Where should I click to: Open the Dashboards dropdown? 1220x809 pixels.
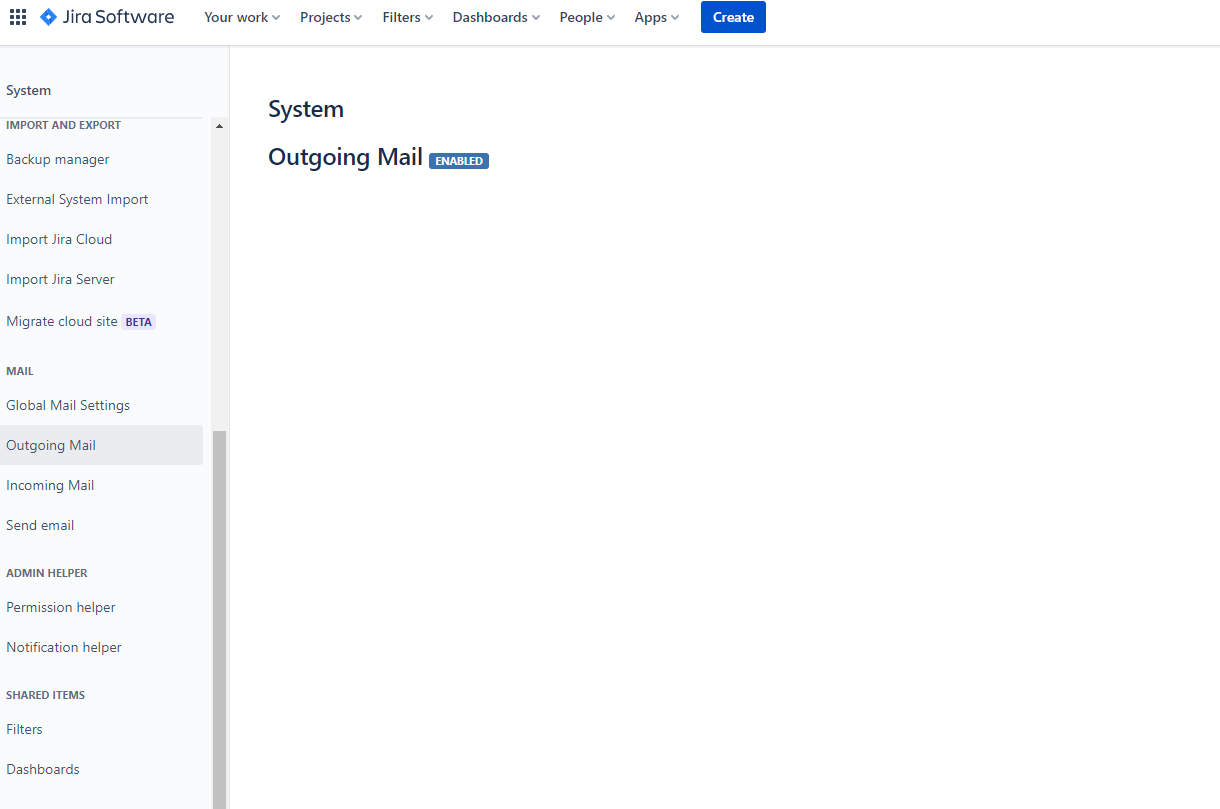pos(495,17)
